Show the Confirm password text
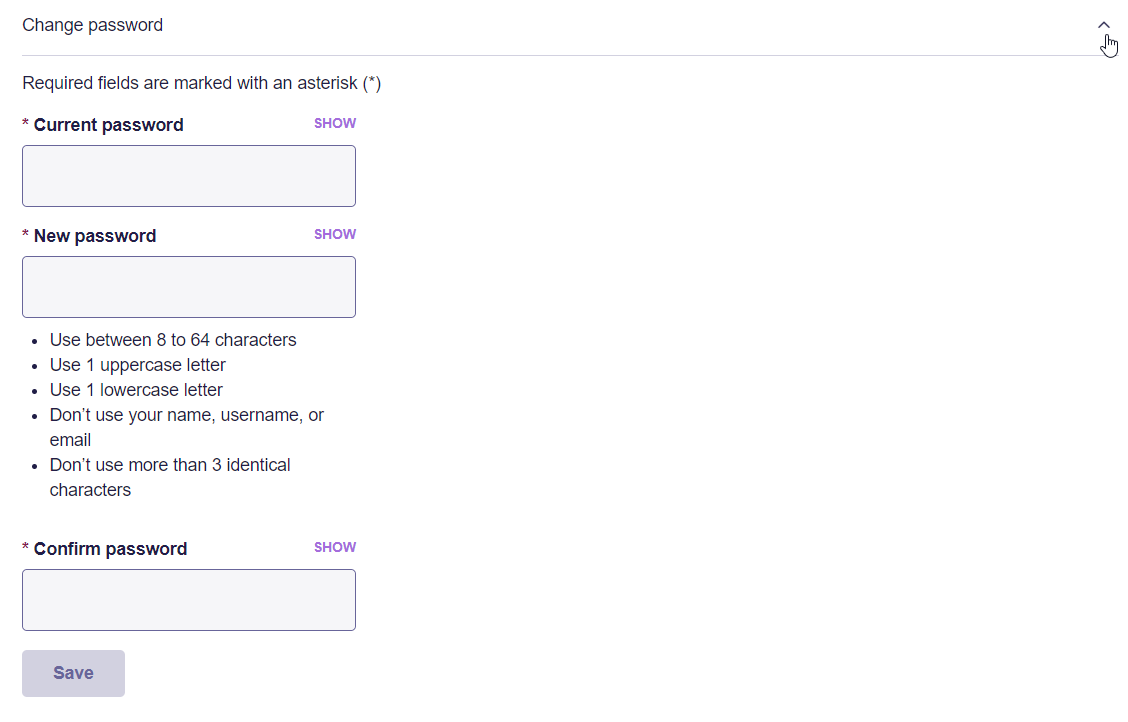Screen dimensions: 1128x722 (335, 547)
